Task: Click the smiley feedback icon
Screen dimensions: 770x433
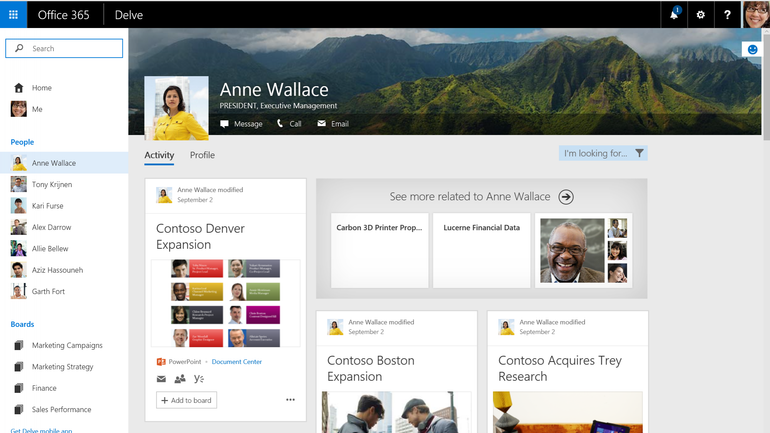Action: [752, 49]
